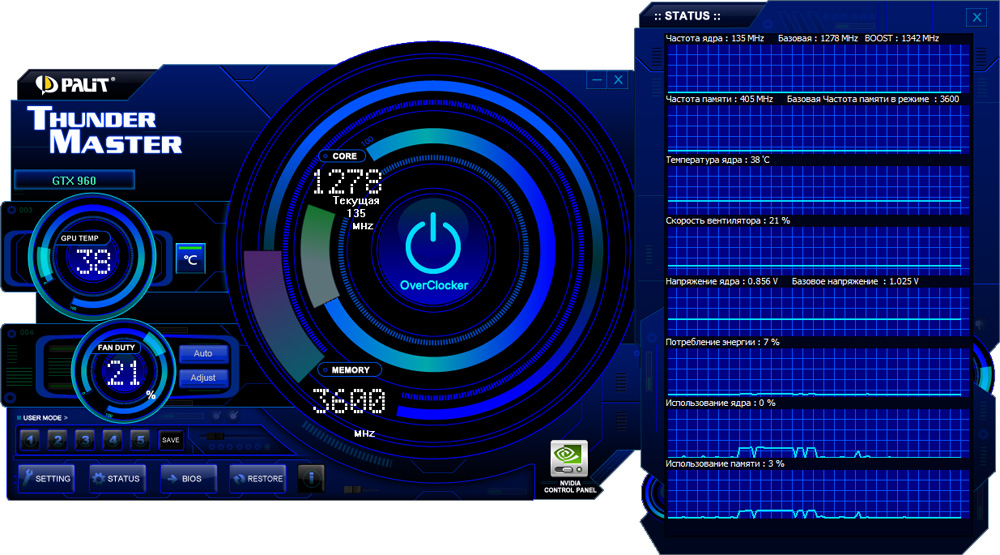
Task: Click the CORE label
Action: pyautogui.click(x=344, y=156)
